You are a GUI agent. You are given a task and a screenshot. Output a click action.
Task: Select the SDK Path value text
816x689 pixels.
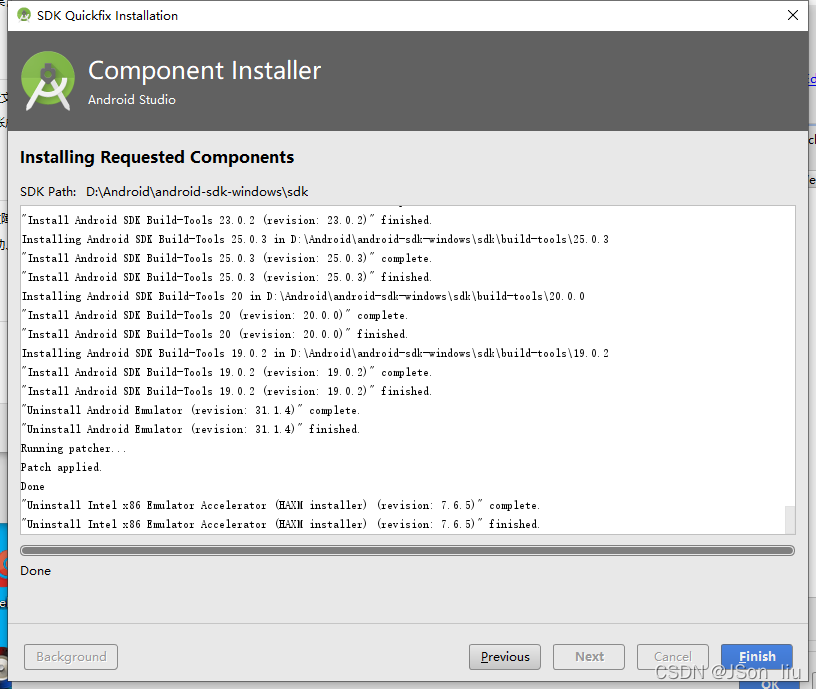point(197,192)
